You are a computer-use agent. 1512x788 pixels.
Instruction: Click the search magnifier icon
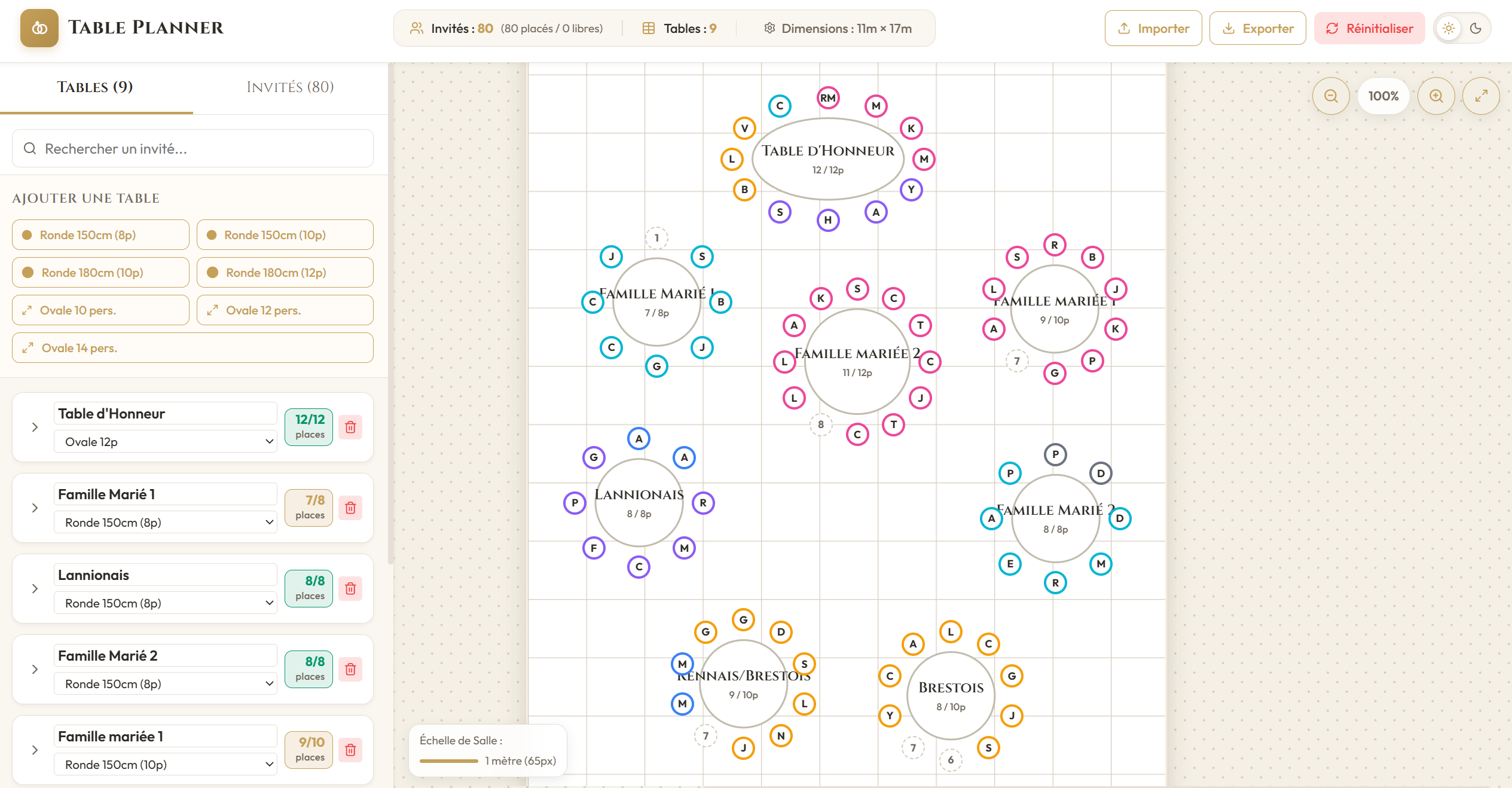tap(30, 148)
